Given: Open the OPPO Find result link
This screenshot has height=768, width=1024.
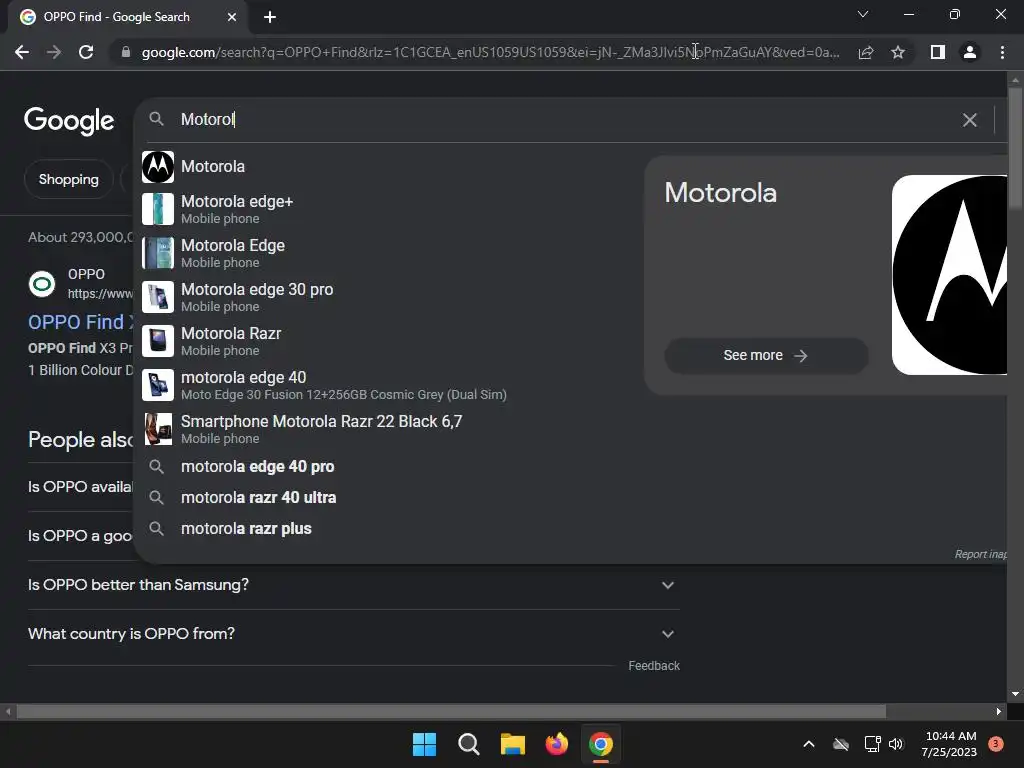Looking at the screenshot, I should tap(81, 322).
